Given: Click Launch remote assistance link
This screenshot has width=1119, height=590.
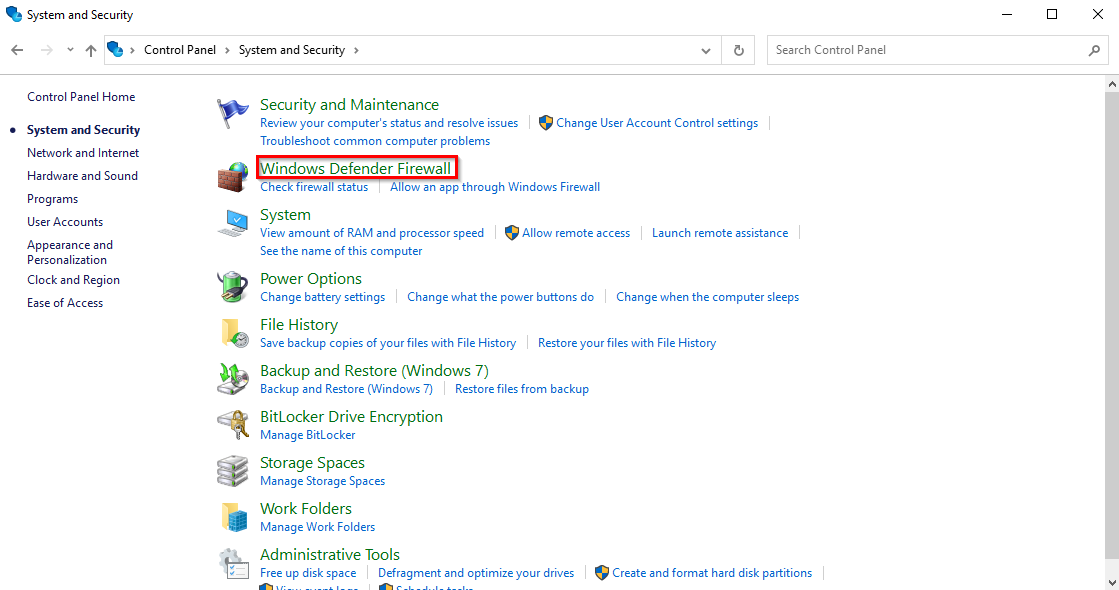Looking at the screenshot, I should coord(720,233).
